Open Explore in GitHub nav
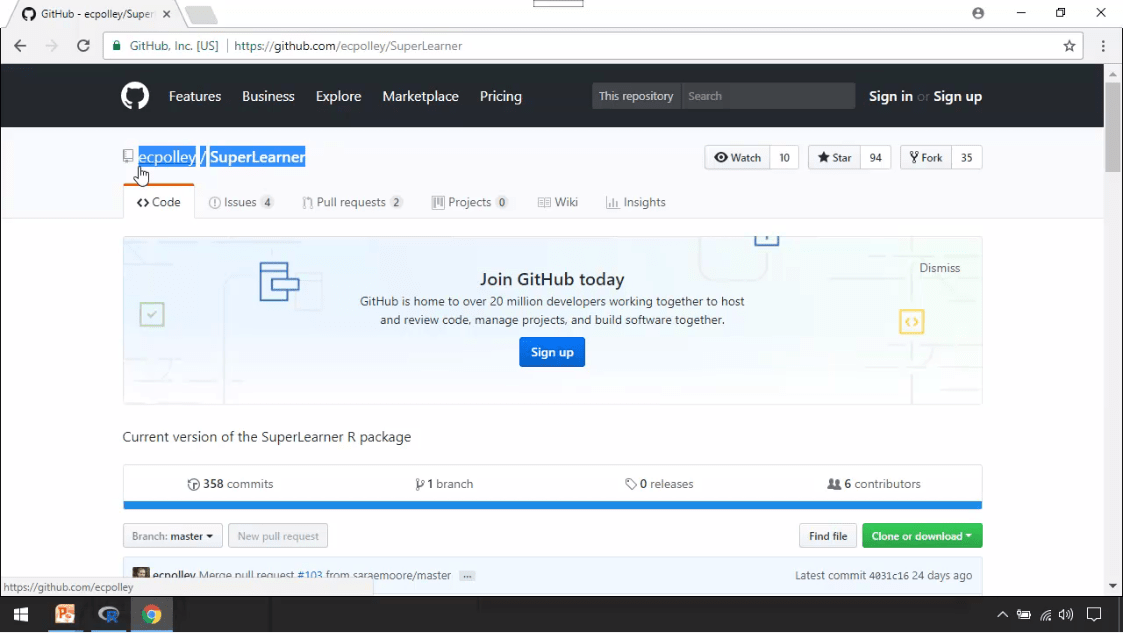 point(338,96)
